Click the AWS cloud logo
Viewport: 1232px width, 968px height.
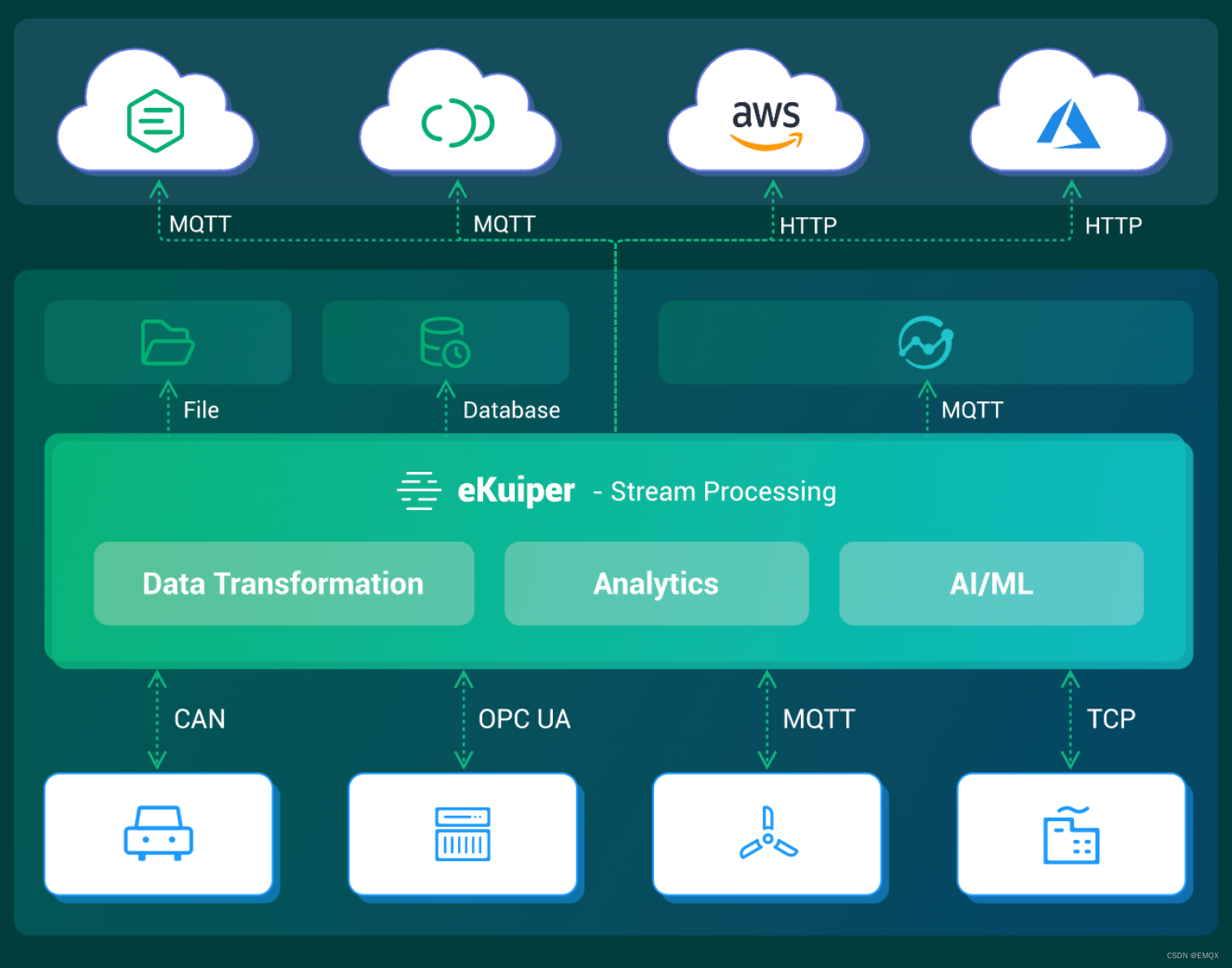(766, 124)
